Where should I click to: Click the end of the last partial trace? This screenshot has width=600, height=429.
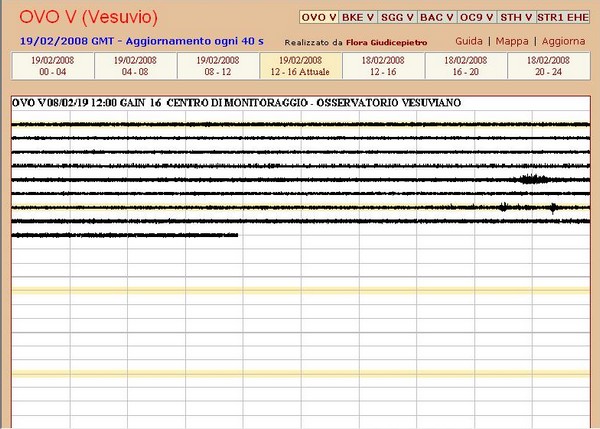[237, 235]
